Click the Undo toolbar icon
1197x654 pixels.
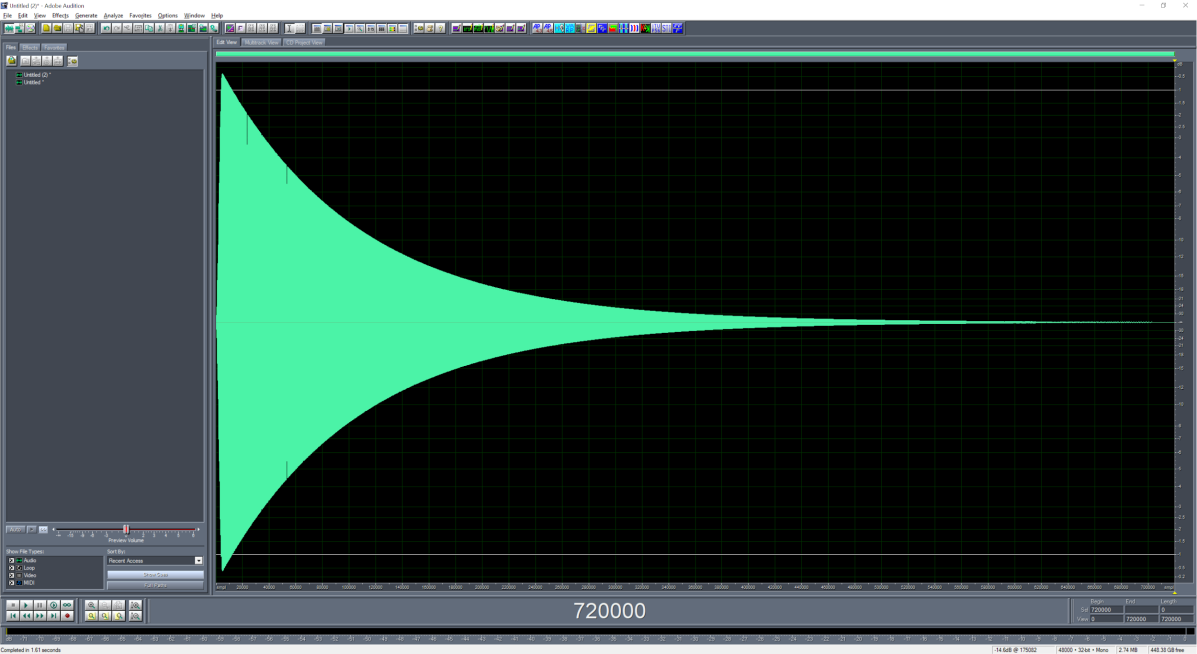[x=106, y=28]
